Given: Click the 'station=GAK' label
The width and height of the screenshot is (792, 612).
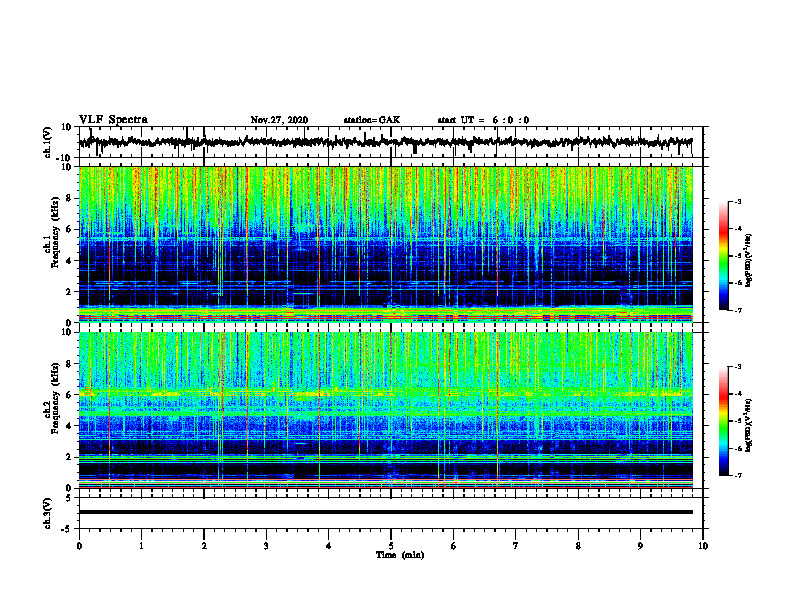Looking at the screenshot, I should click(372, 120).
